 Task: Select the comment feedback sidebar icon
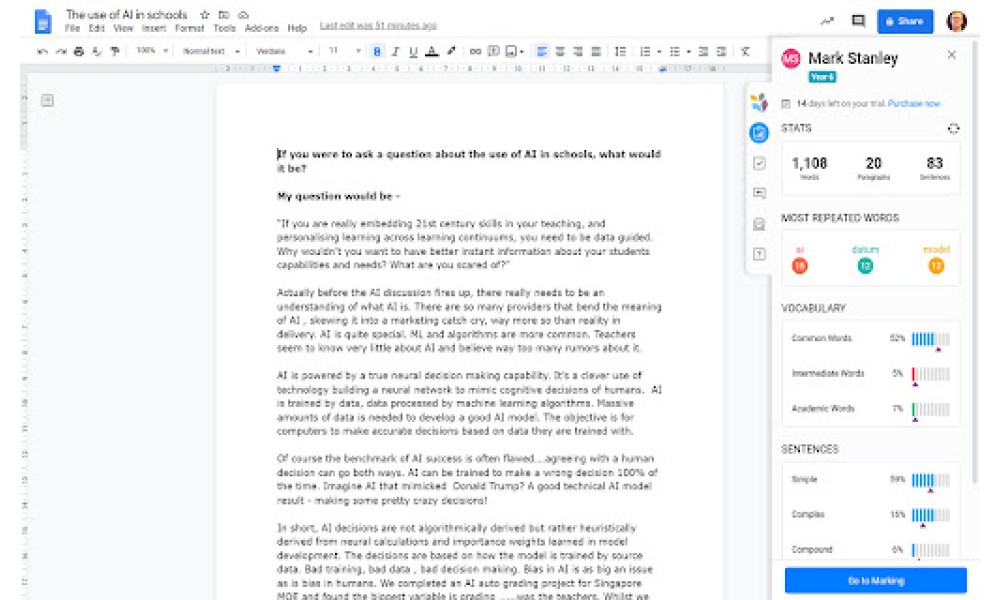[759, 193]
